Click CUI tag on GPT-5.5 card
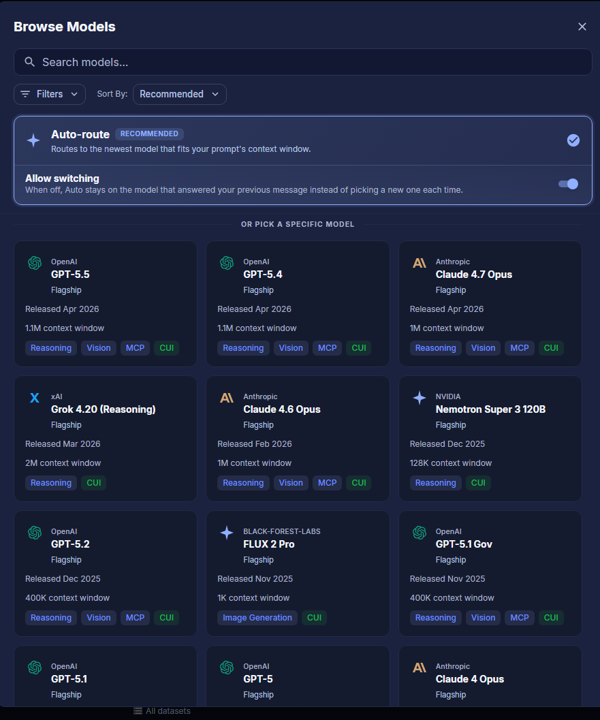Image resolution: width=600 pixels, height=720 pixels. point(167,348)
